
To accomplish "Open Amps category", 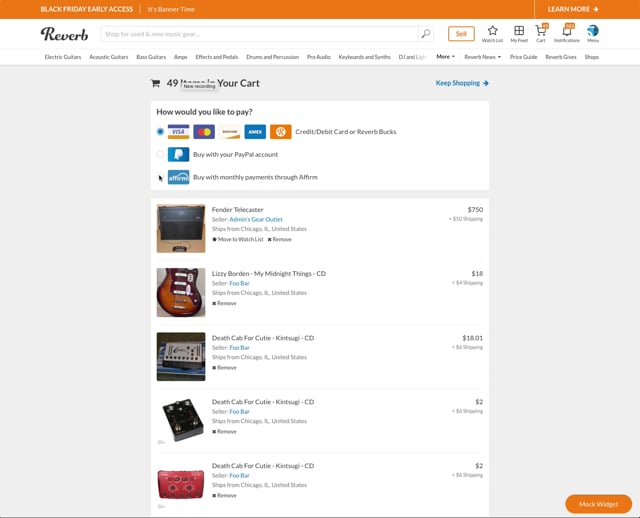I will pyautogui.click(x=180, y=57).
